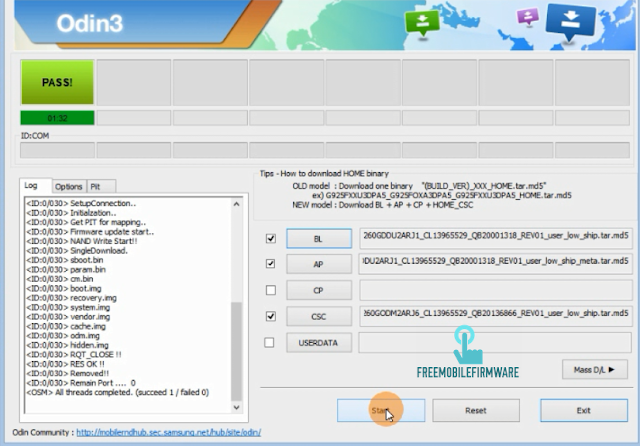Click the blue download icon in banner

tap(571, 22)
